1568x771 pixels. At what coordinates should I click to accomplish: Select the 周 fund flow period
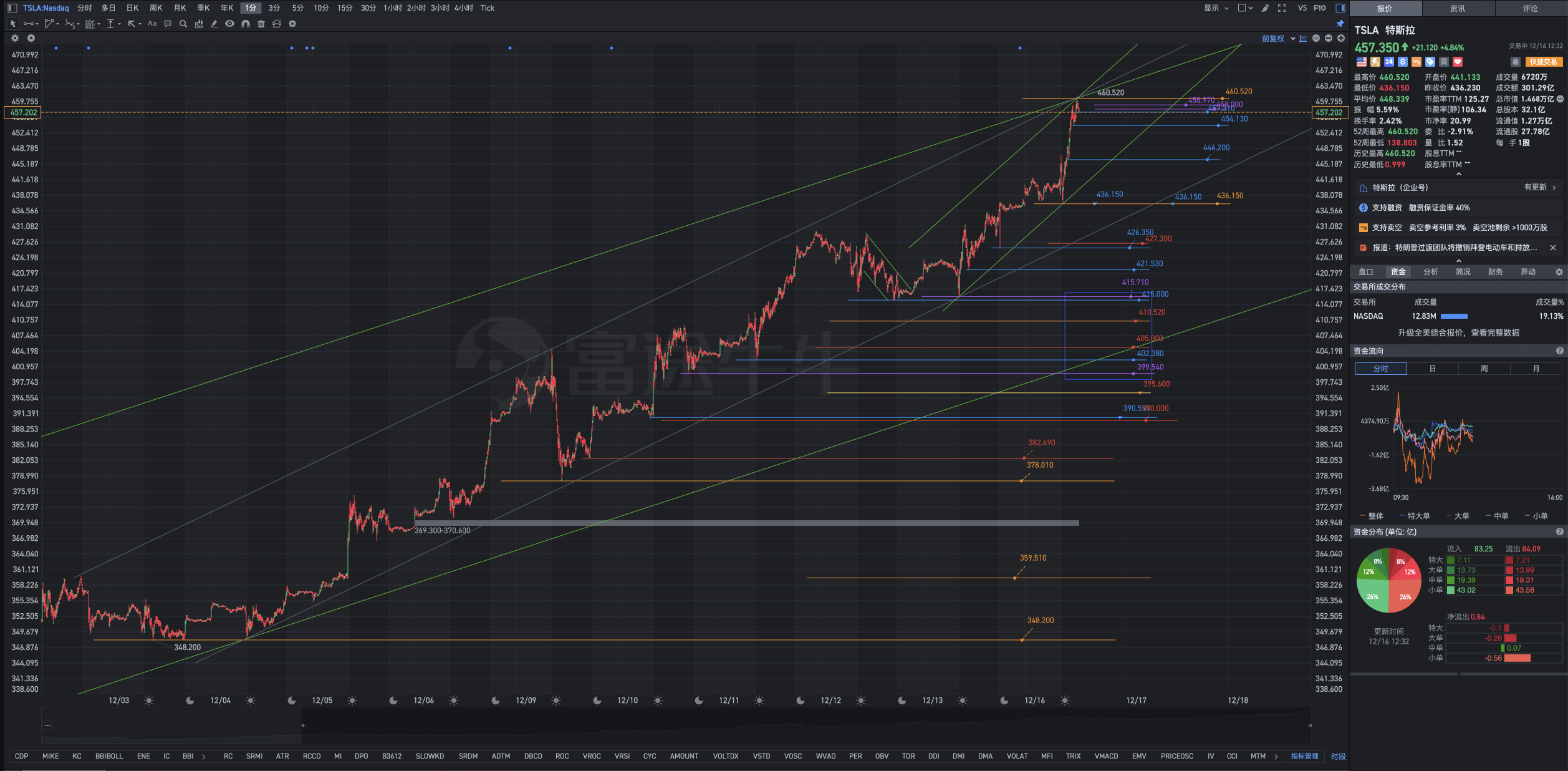point(1484,369)
